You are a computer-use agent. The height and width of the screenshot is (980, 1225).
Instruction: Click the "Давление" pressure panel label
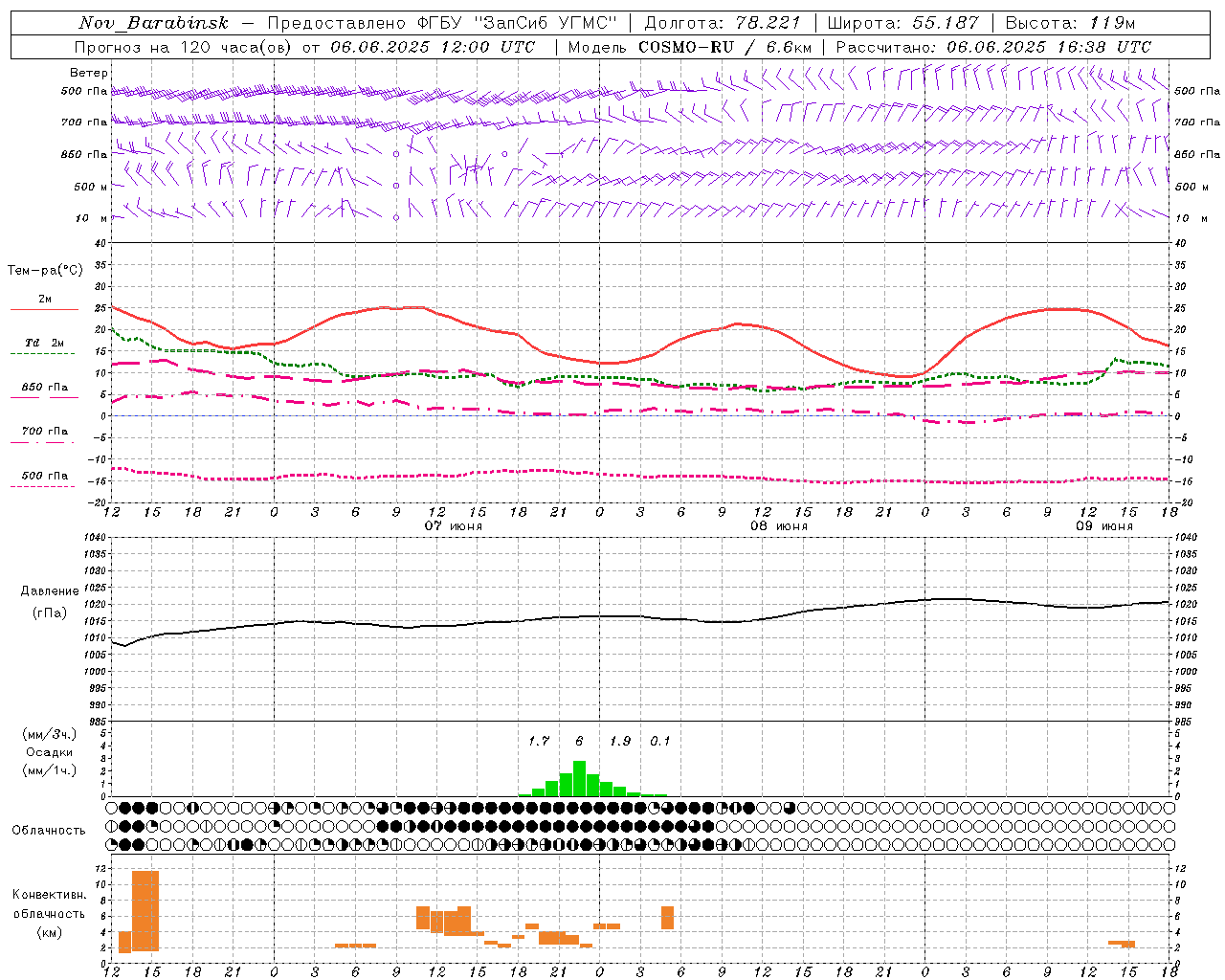pos(49,591)
